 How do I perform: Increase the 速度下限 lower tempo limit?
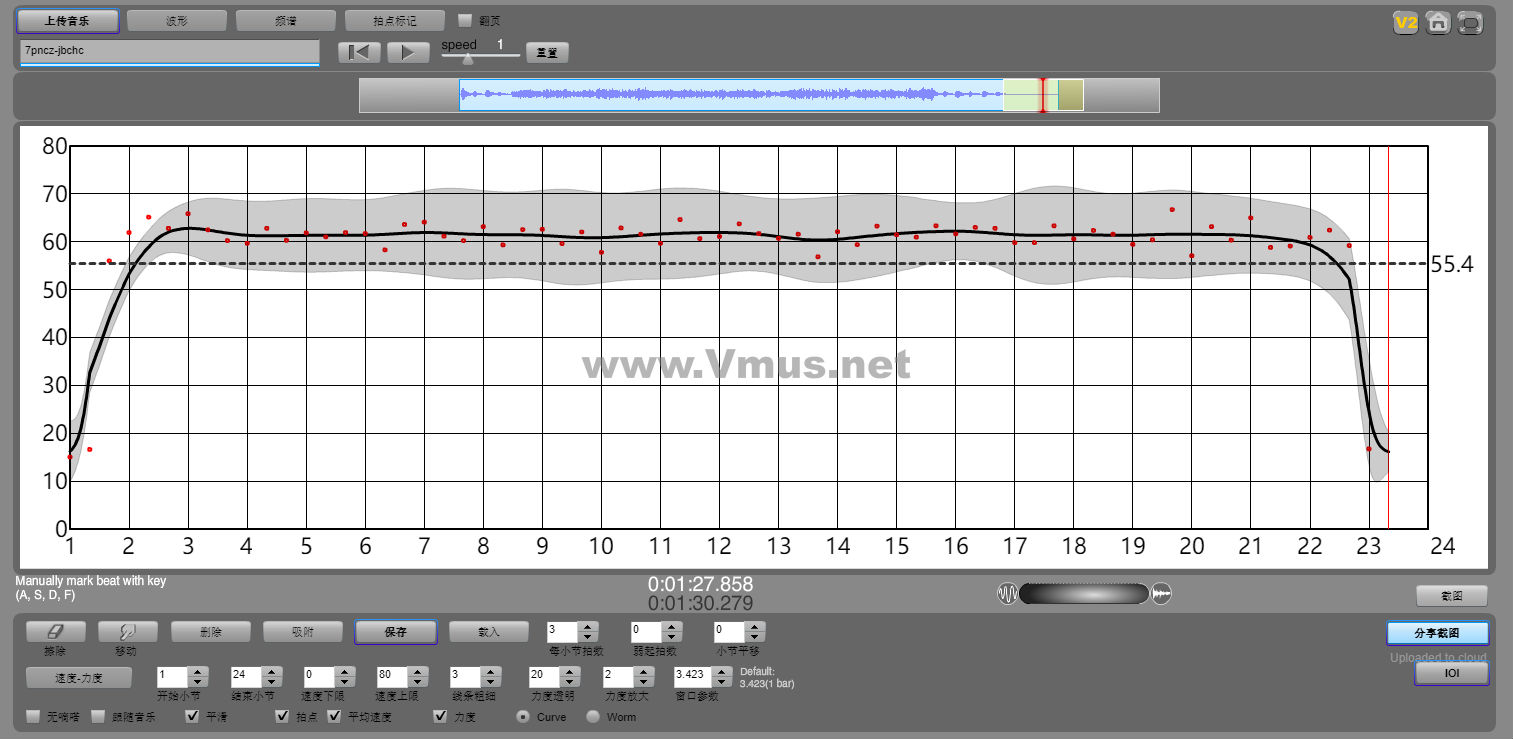tap(345, 672)
